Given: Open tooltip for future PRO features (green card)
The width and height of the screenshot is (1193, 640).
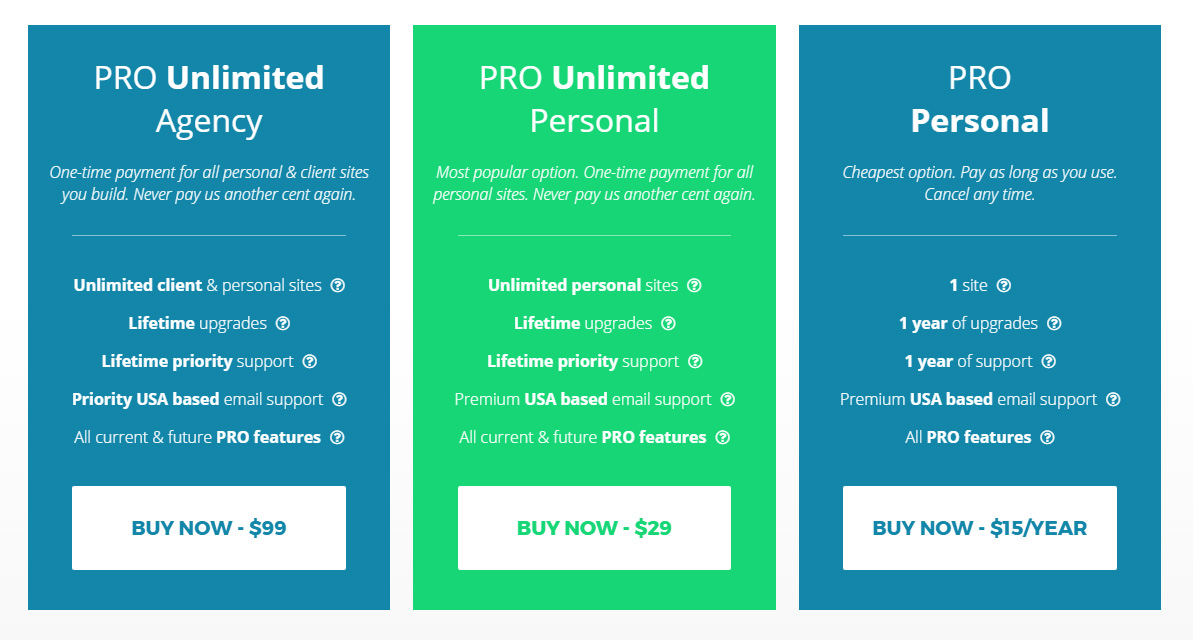Looking at the screenshot, I should [722, 437].
